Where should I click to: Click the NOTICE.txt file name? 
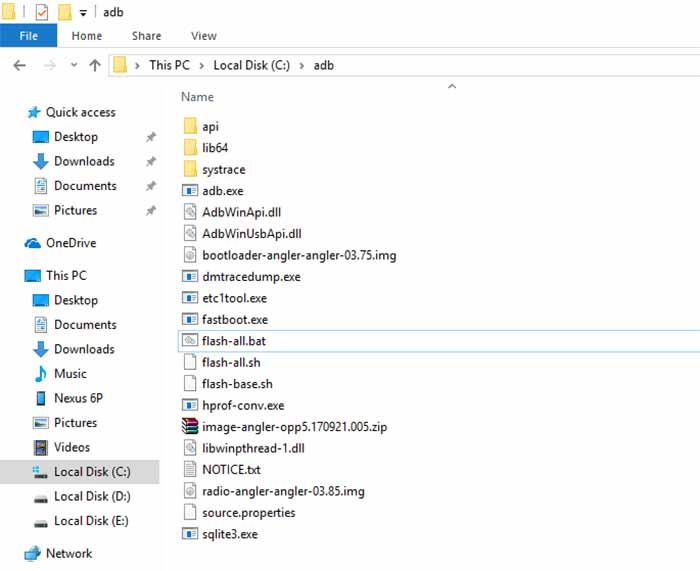231,470
